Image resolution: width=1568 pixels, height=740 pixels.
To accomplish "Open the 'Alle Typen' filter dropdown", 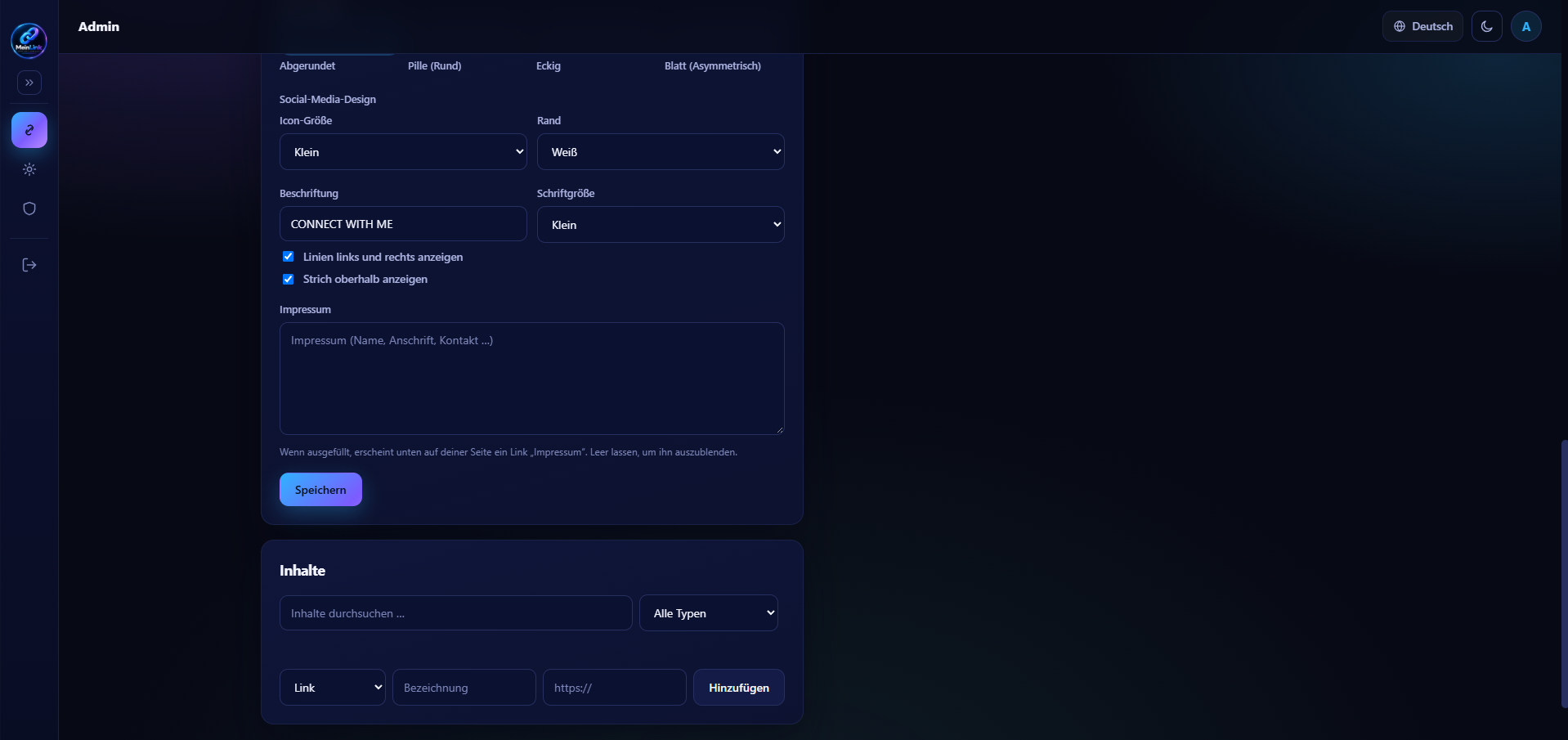I will point(709,613).
